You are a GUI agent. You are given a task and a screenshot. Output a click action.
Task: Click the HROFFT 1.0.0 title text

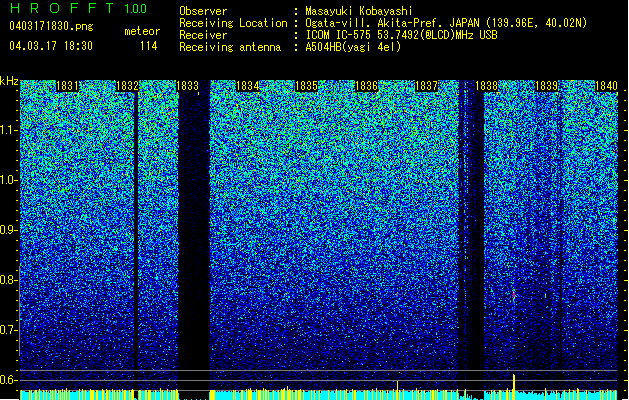pos(79,8)
